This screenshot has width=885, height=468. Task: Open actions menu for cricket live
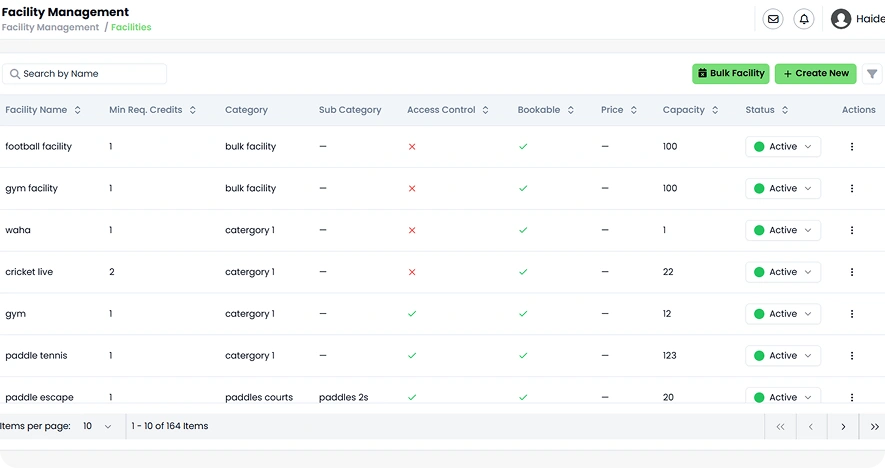click(x=852, y=272)
